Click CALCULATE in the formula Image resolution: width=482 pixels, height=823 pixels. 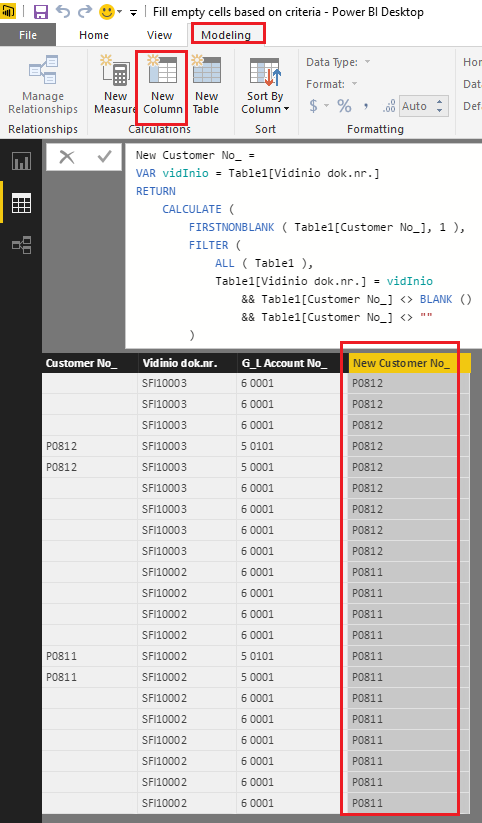pos(192,209)
